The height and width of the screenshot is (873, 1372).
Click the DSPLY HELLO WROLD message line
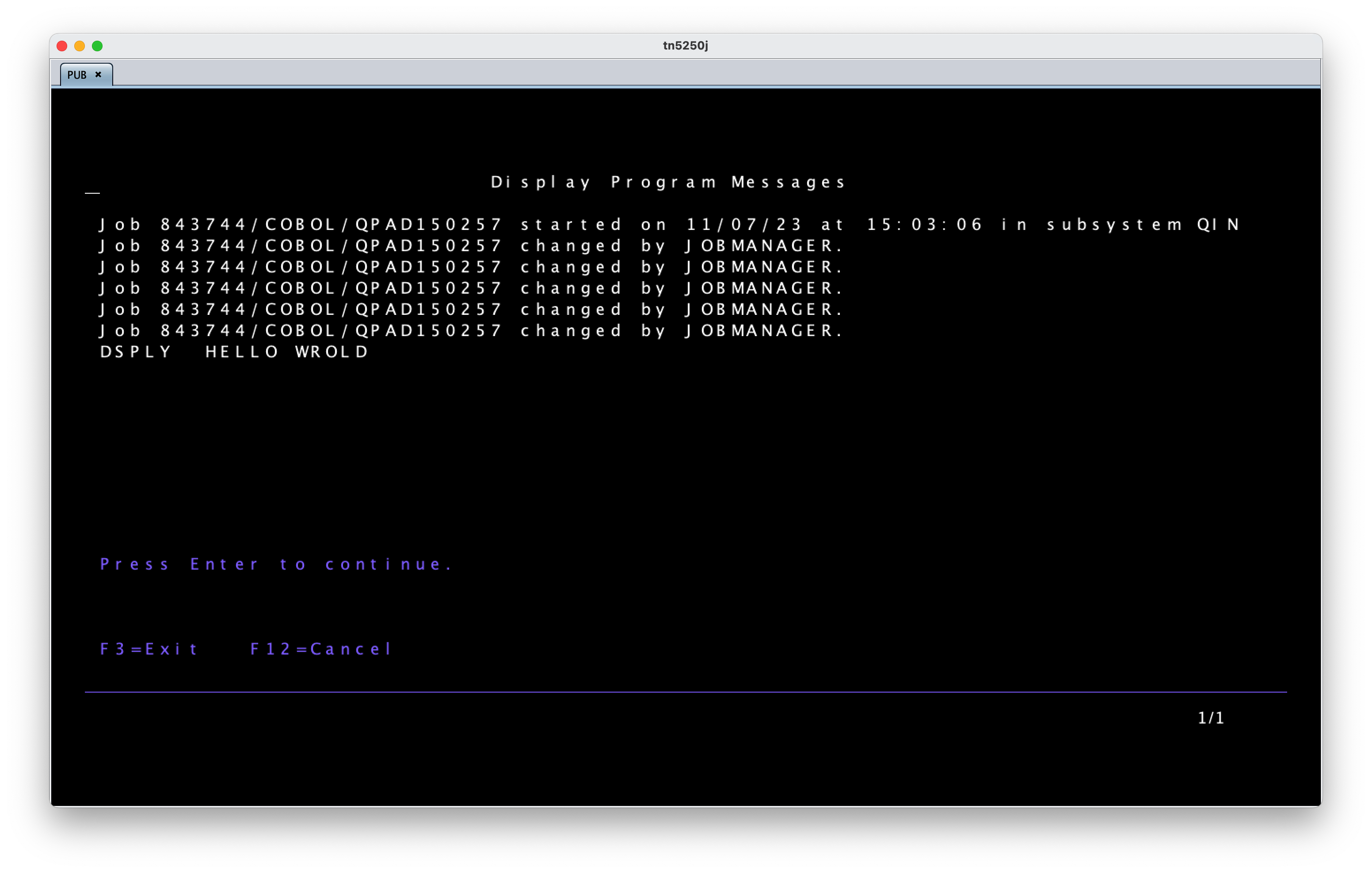tap(234, 352)
